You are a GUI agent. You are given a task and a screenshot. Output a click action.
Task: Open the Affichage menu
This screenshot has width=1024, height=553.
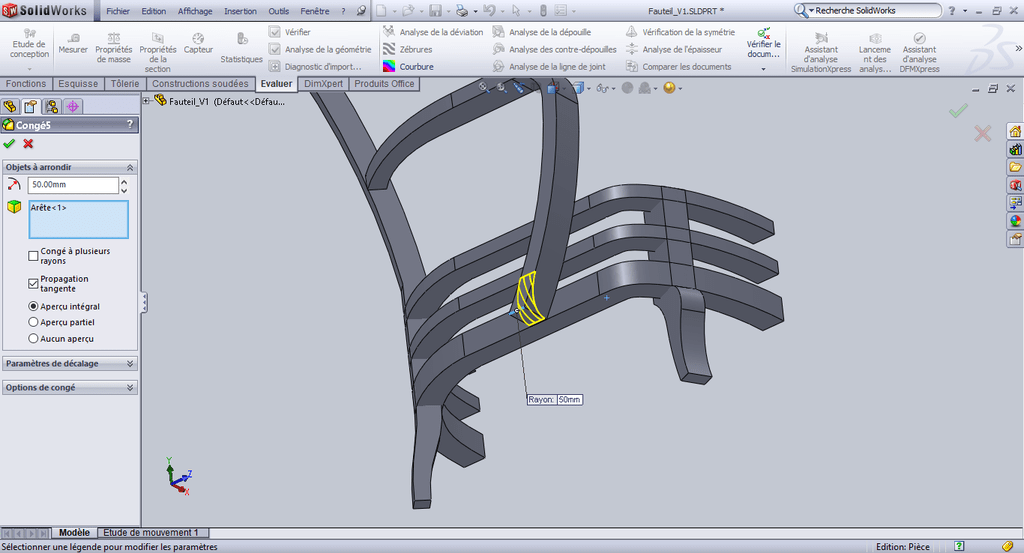[x=195, y=11]
